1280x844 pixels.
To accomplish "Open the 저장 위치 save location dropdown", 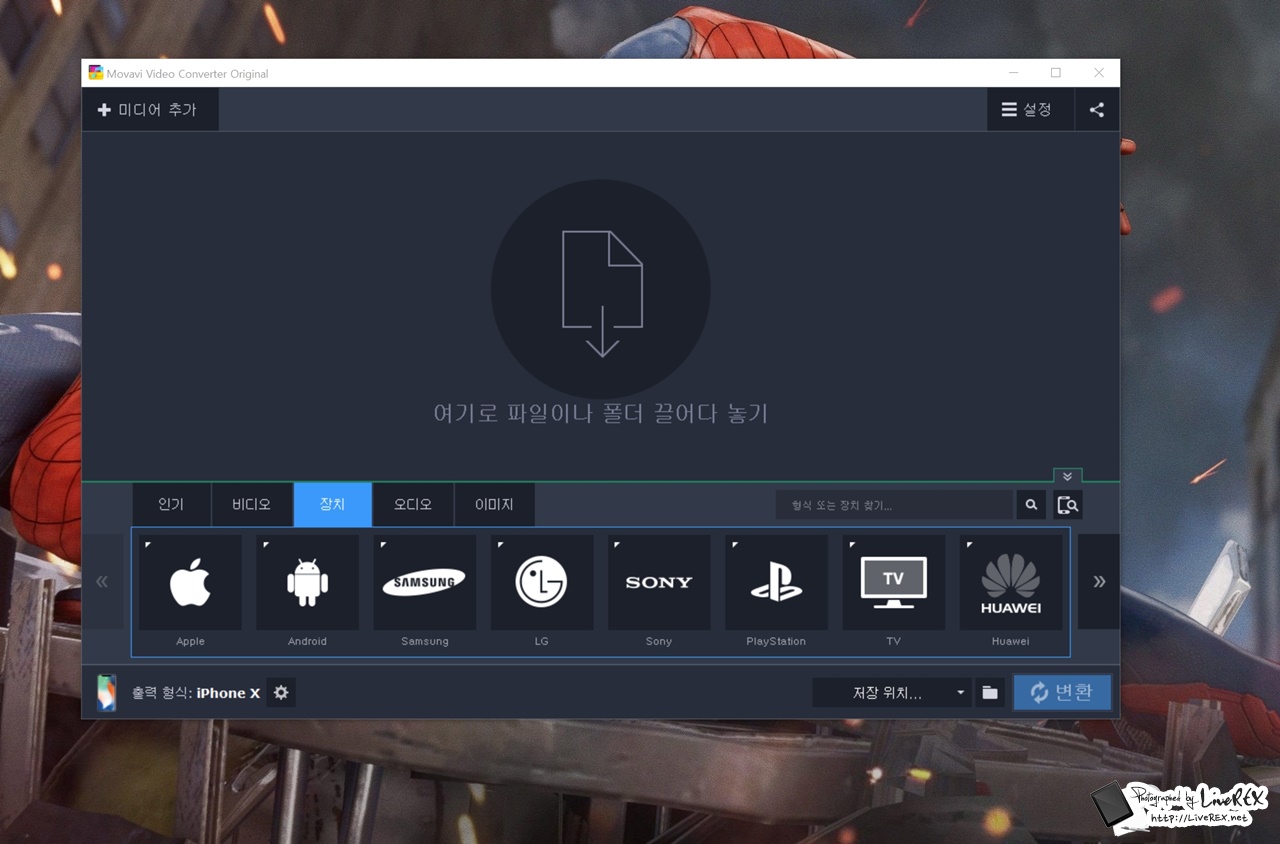I will [892, 693].
